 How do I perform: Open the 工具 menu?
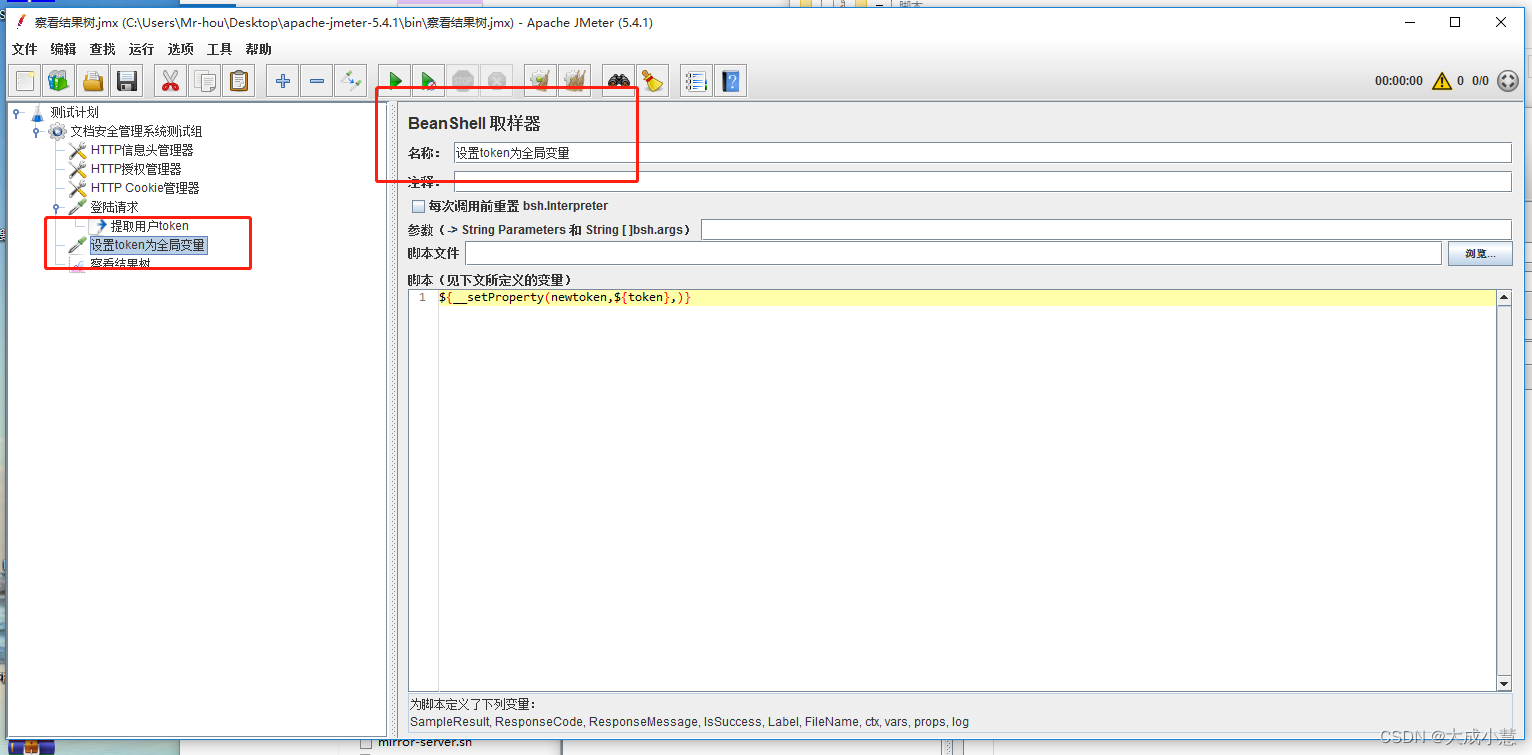pyautogui.click(x=219, y=49)
